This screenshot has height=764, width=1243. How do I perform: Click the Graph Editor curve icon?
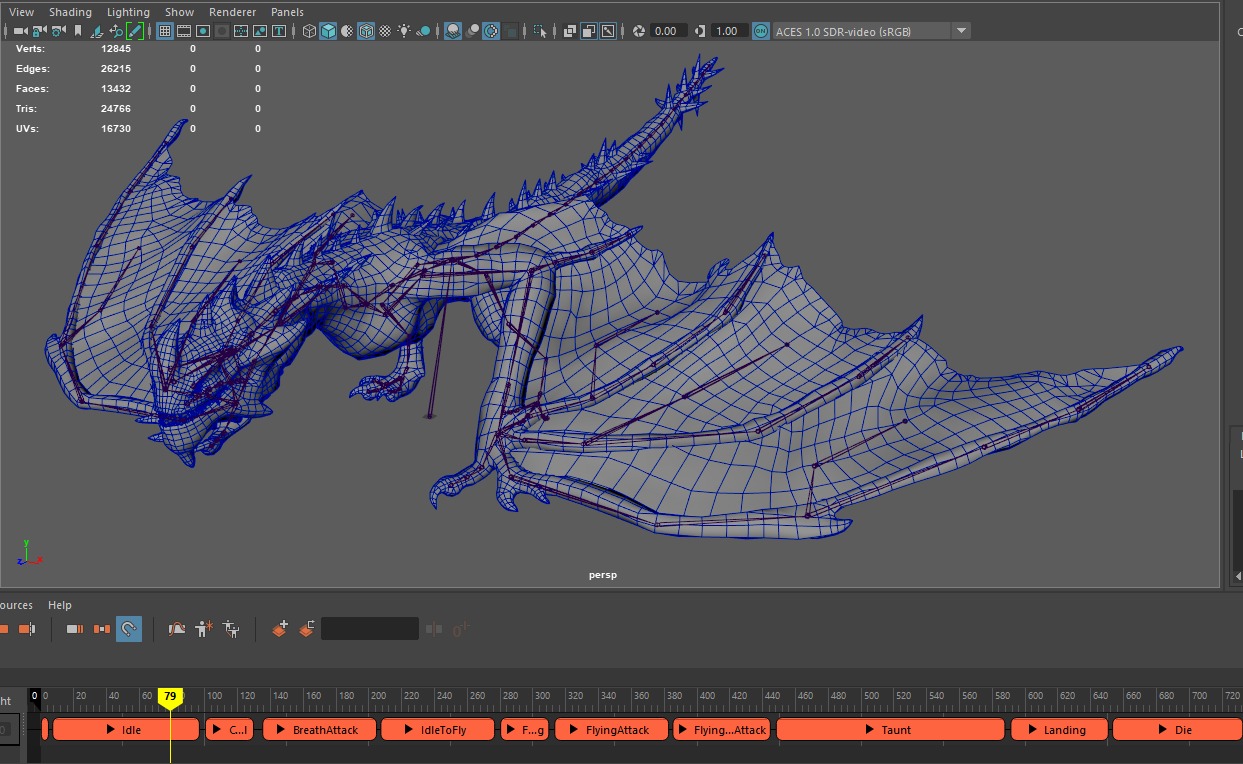click(x=177, y=629)
